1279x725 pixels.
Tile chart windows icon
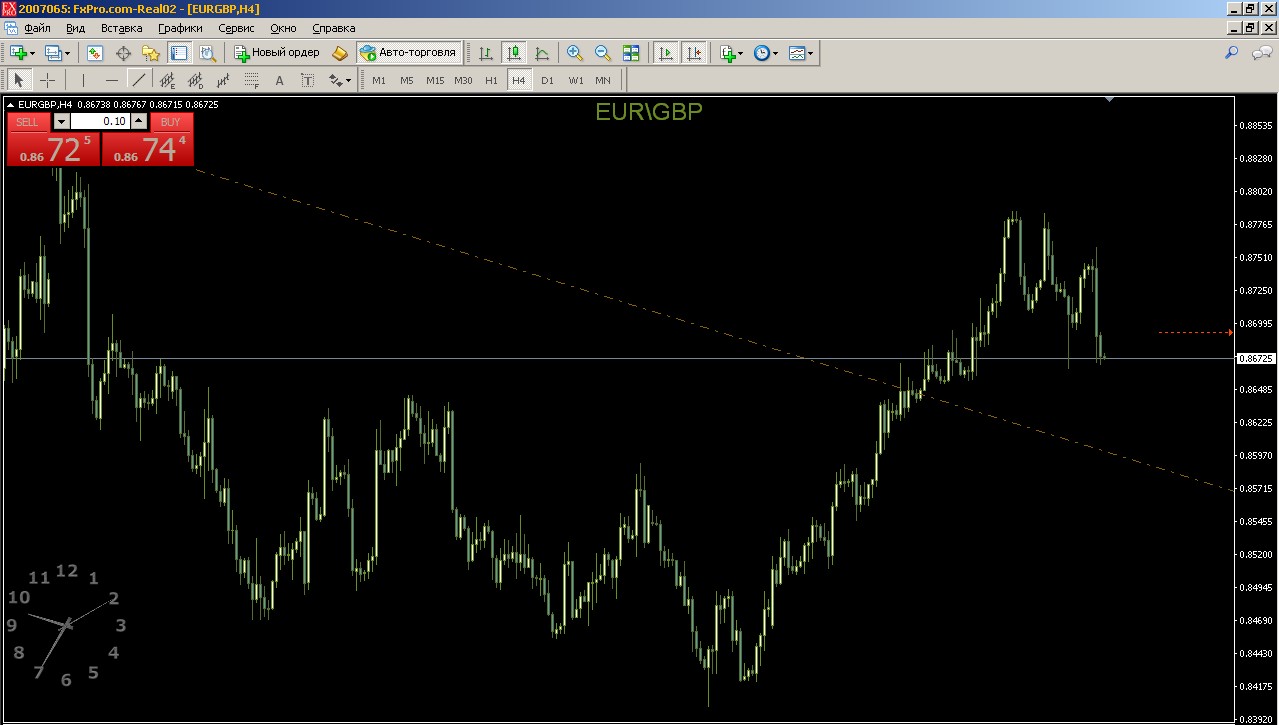tap(631, 53)
